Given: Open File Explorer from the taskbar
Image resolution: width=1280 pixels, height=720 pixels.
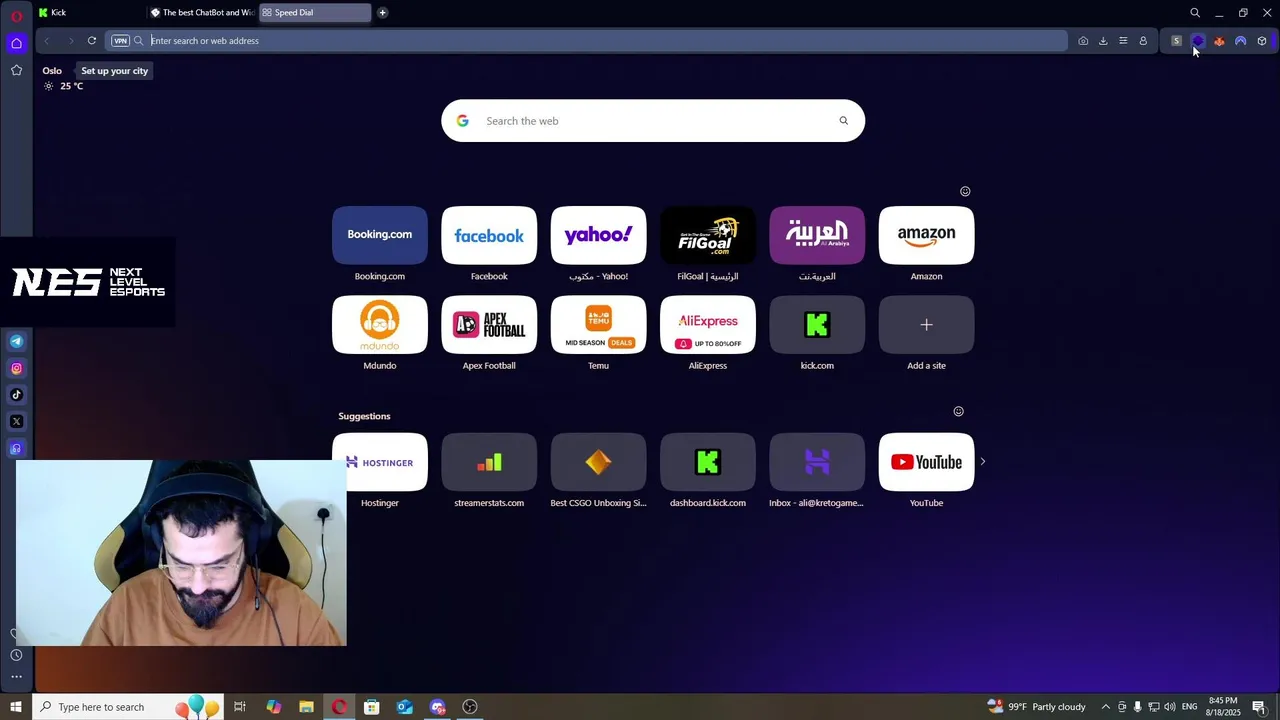Looking at the screenshot, I should [x=306, y=707].
